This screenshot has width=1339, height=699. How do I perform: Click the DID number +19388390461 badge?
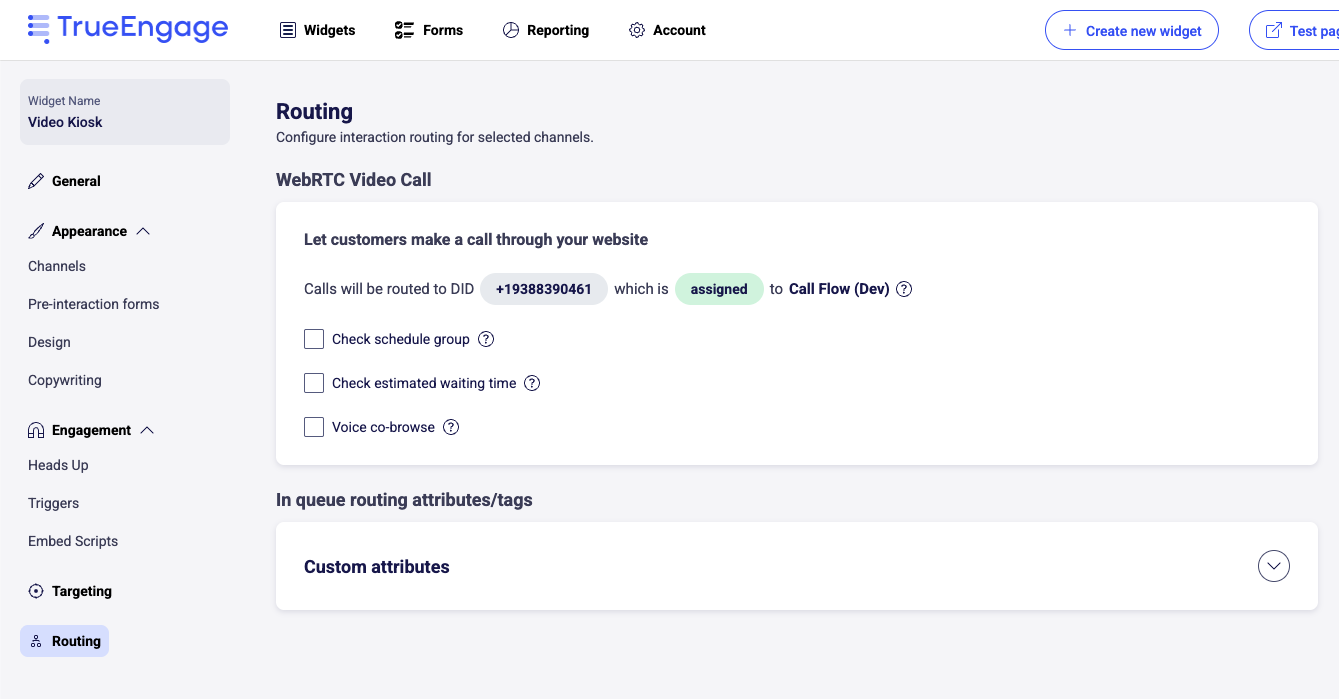(543, 289)
